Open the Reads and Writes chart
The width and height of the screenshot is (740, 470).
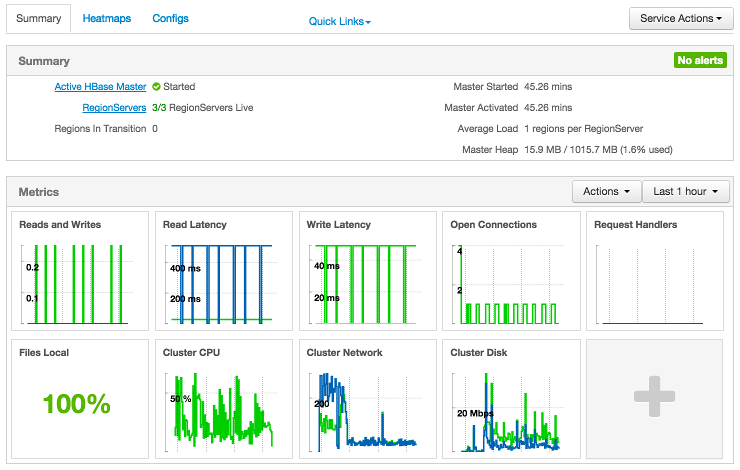coord(79,271)
